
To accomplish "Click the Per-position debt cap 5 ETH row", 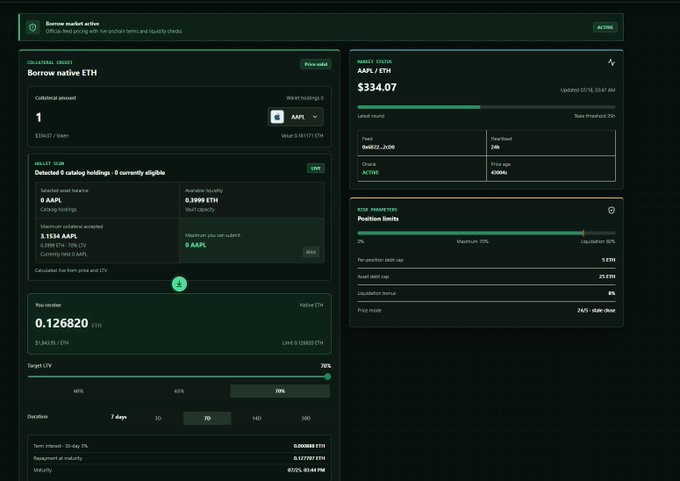I will click(x=486, y=260).
